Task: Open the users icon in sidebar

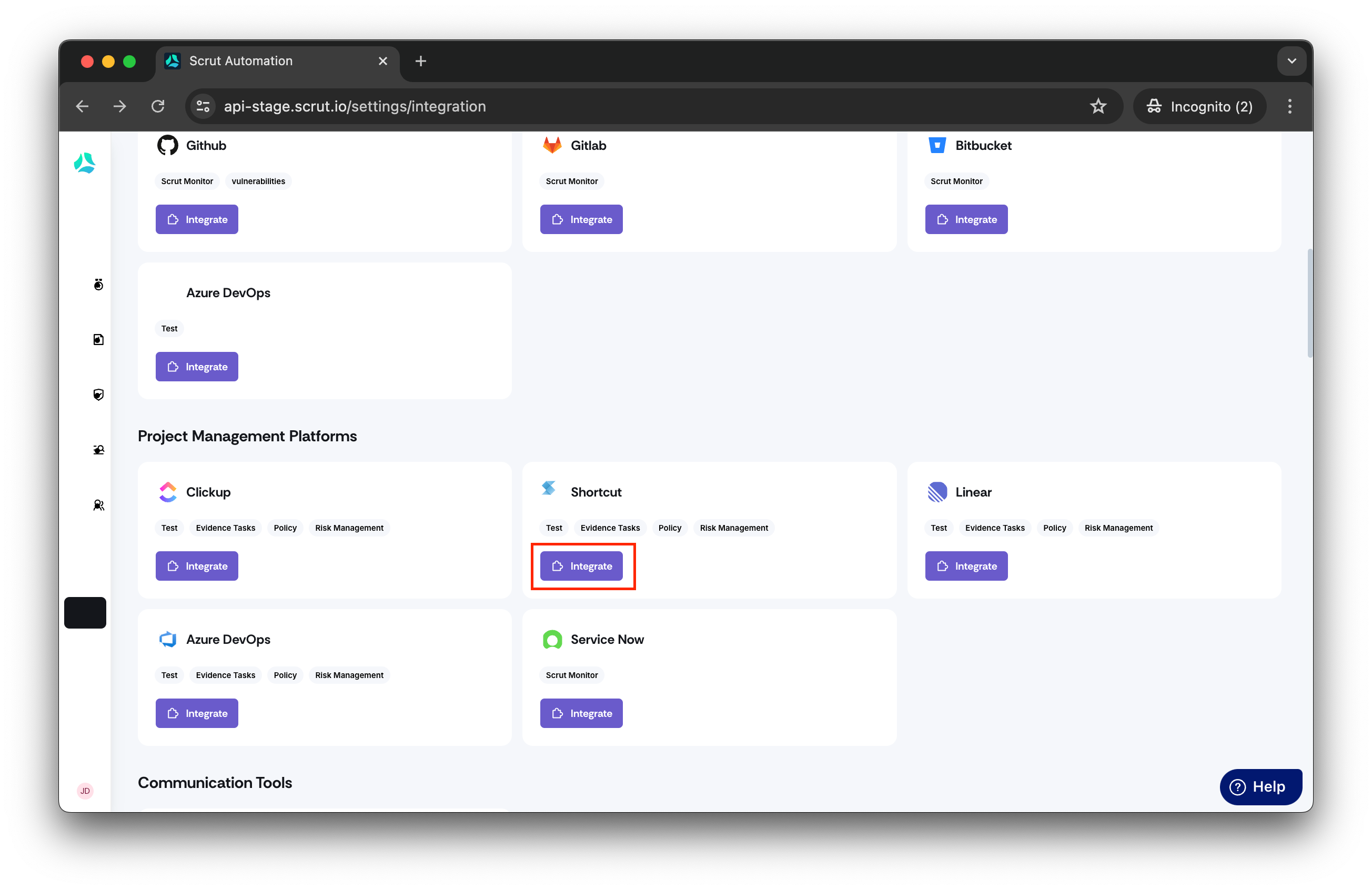Action: (98, 505)
